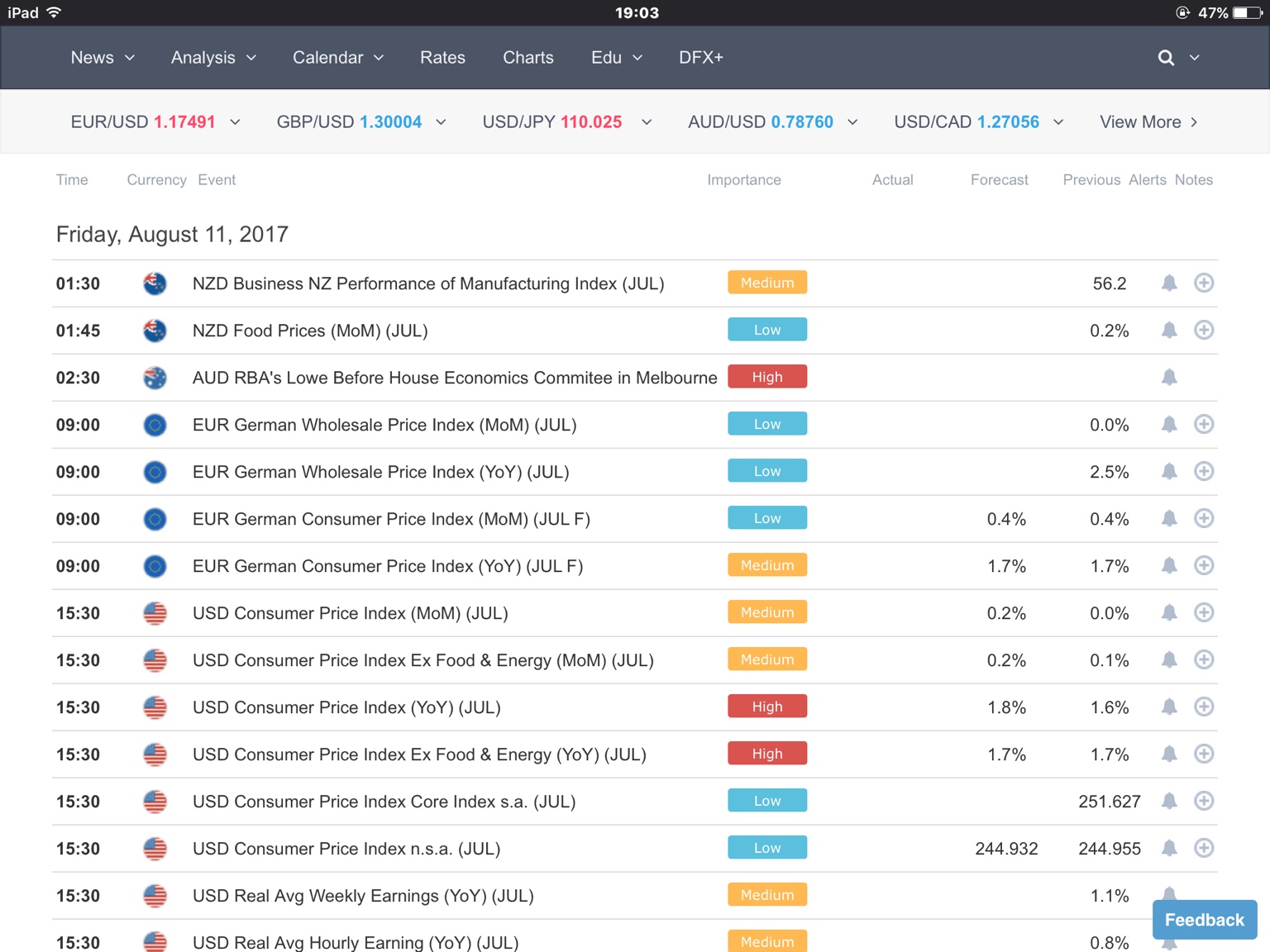Click the US flag on Consumer Price Index (MoM)
The image size is (1270, 952).
click(155, 613)
